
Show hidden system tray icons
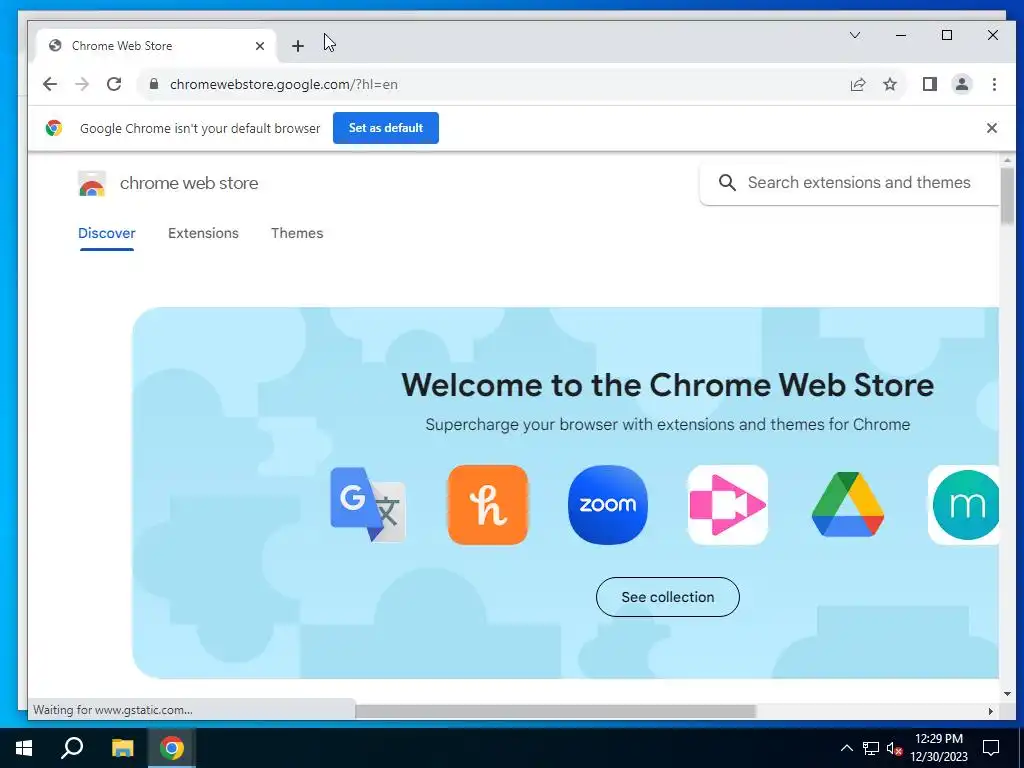click(x=846, y=748)
